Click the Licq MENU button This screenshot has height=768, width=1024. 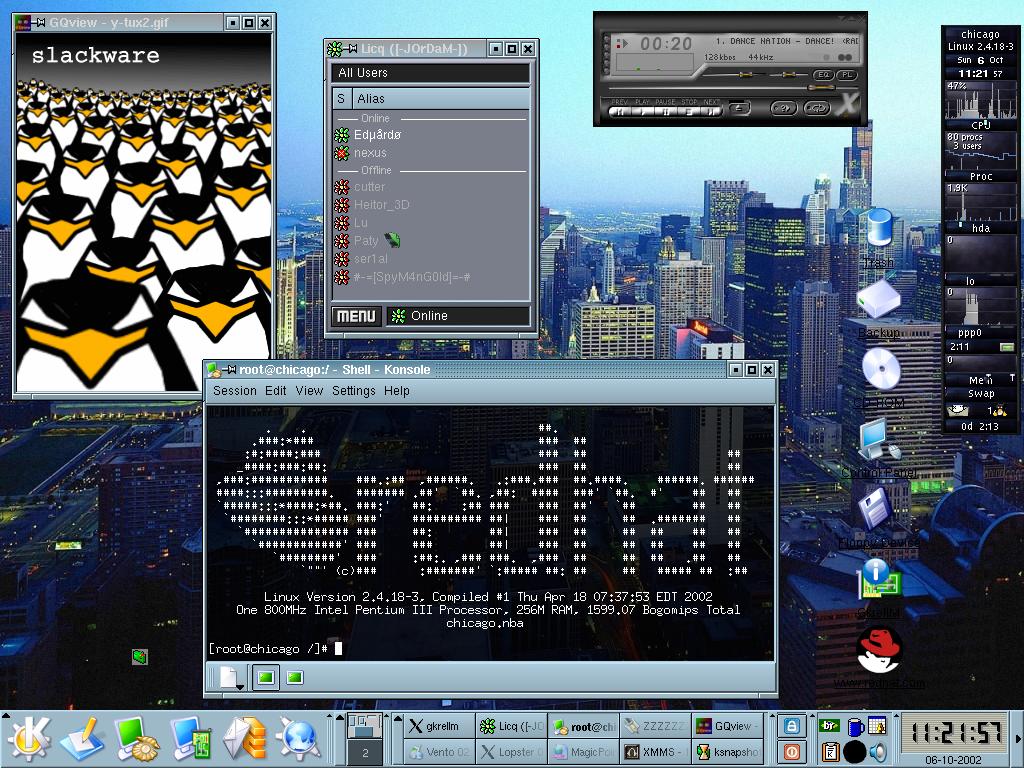tap(356, 316)
